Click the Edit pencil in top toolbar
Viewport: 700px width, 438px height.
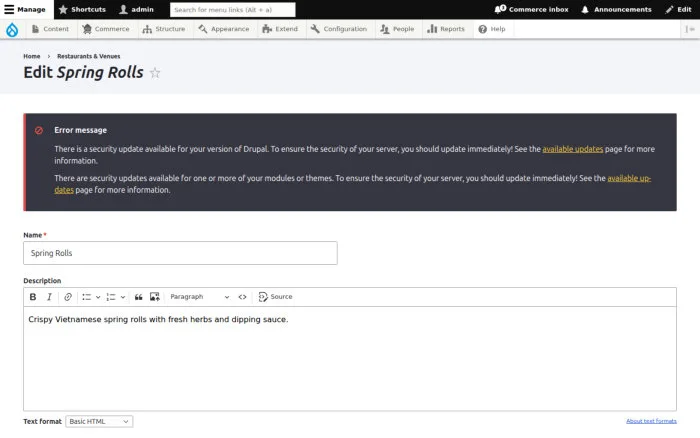tap(678, 9)
